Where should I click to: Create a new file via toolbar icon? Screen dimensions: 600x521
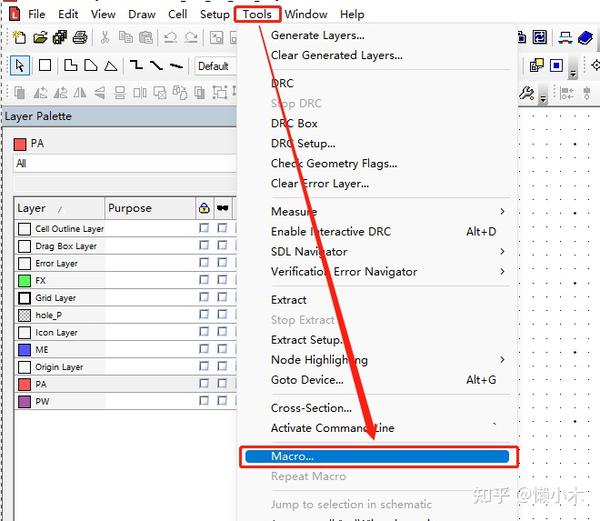click(x=19, y=37)
